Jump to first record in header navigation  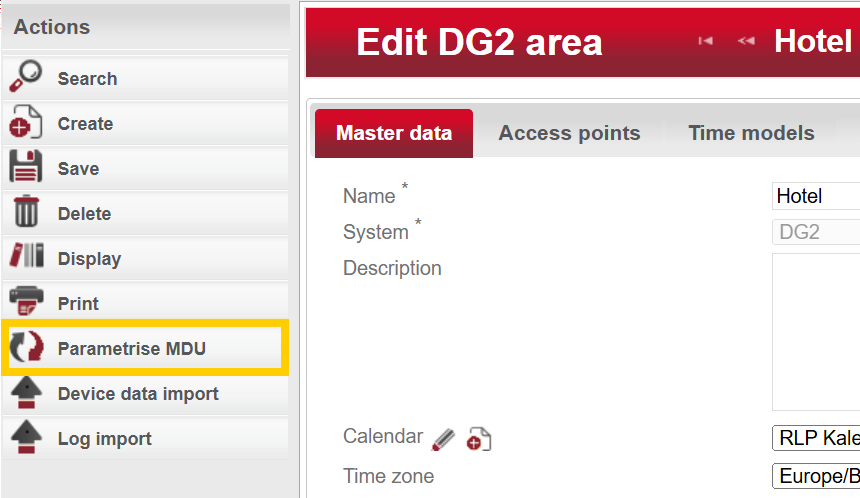[706, 41]
